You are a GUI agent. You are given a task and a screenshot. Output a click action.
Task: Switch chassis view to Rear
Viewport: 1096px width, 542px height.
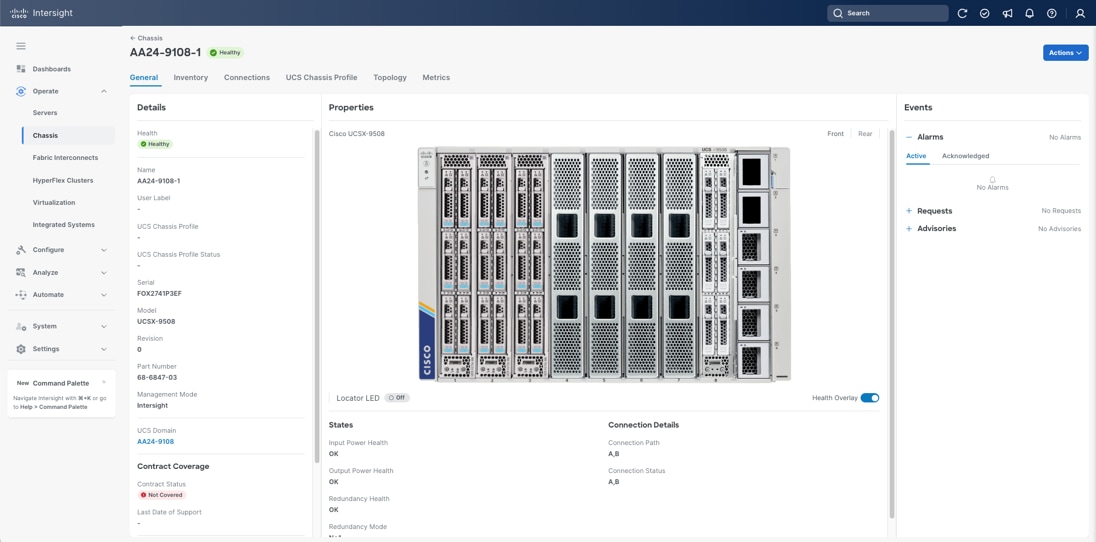pos(865,134)
